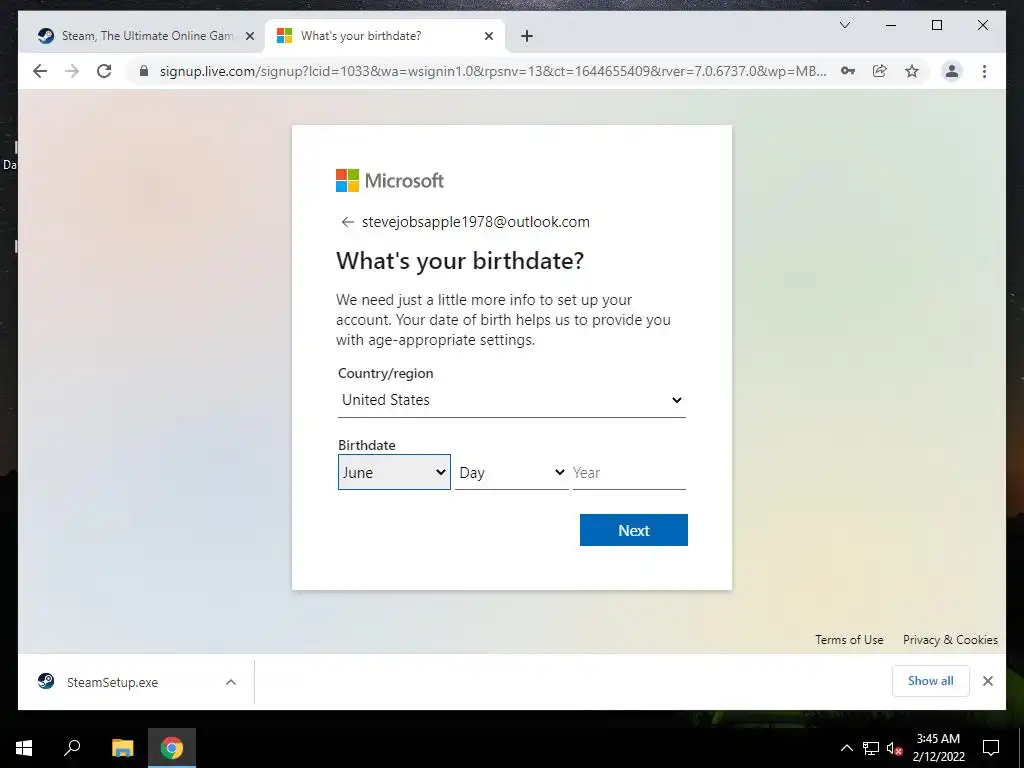Open a new tab with plus button
Screen dimensions: 1024x768
(527, 37)
